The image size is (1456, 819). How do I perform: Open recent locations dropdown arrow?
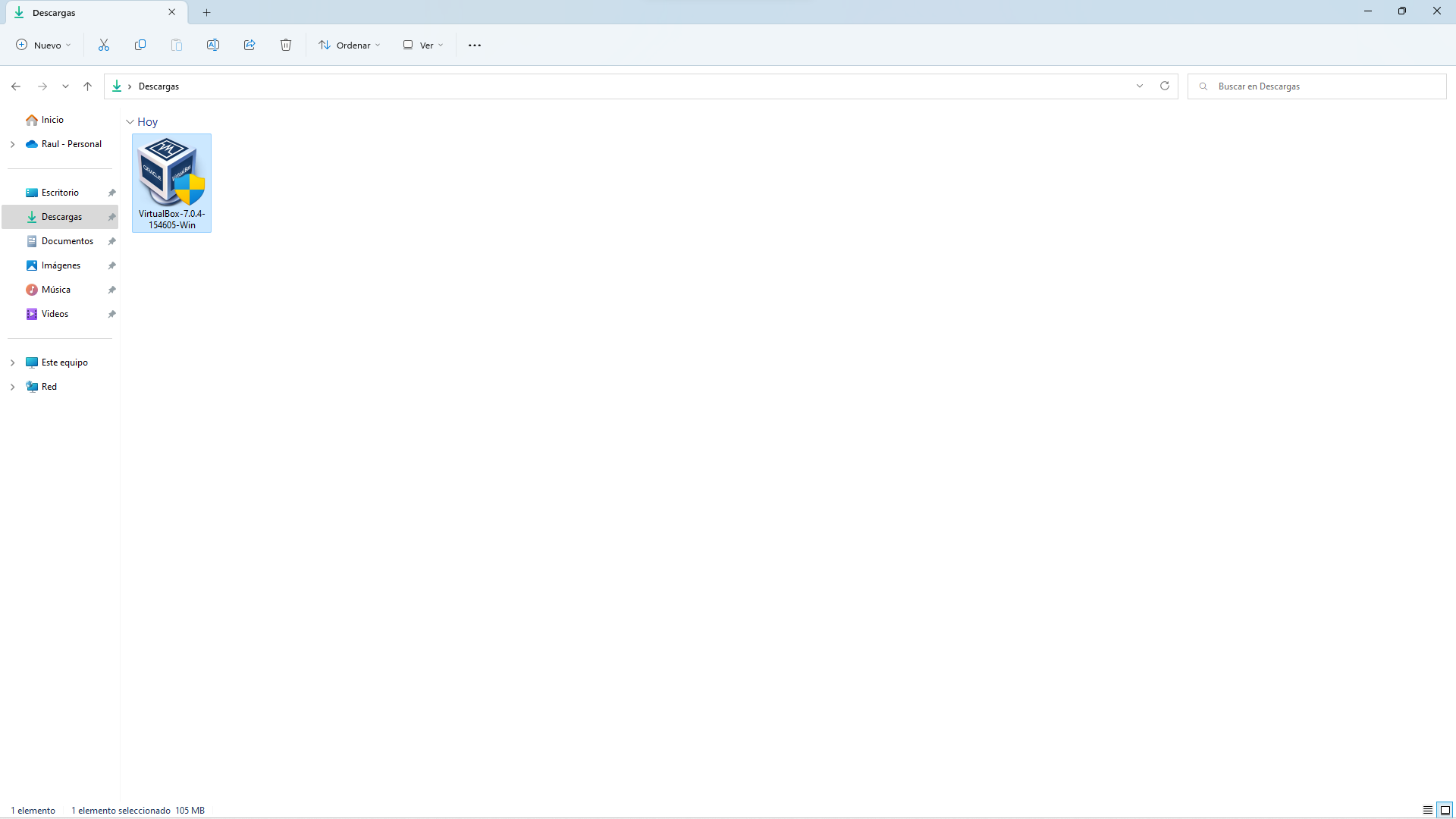pos(66,86)
